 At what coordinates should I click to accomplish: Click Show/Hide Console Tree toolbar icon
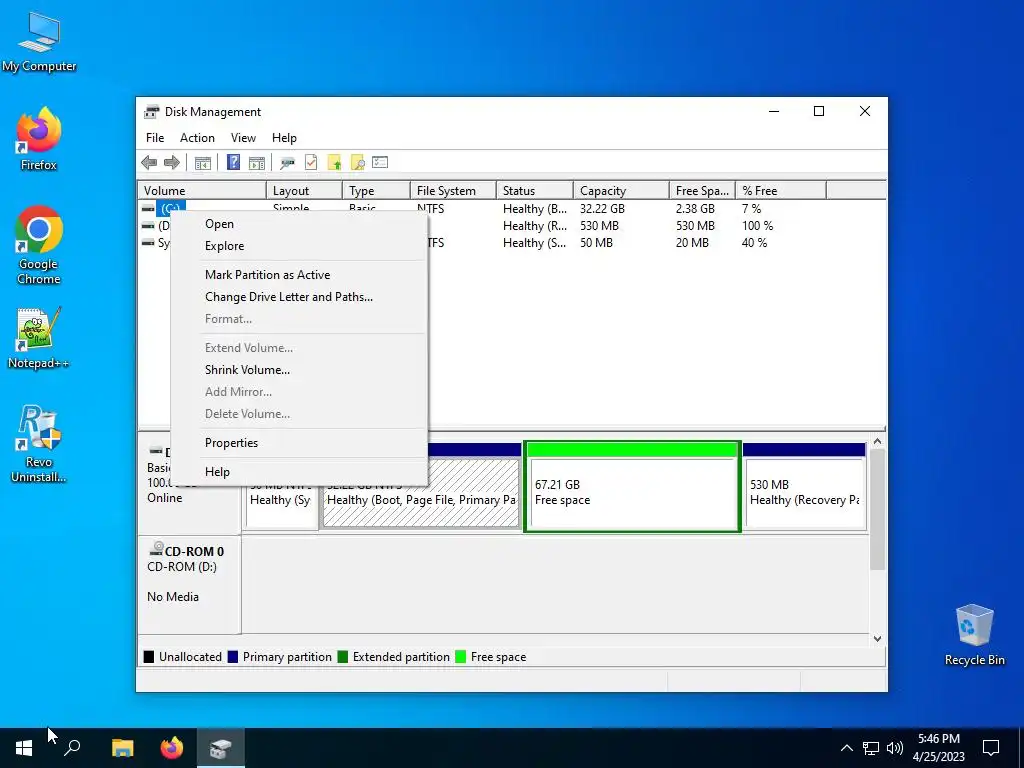click(202, 163)
